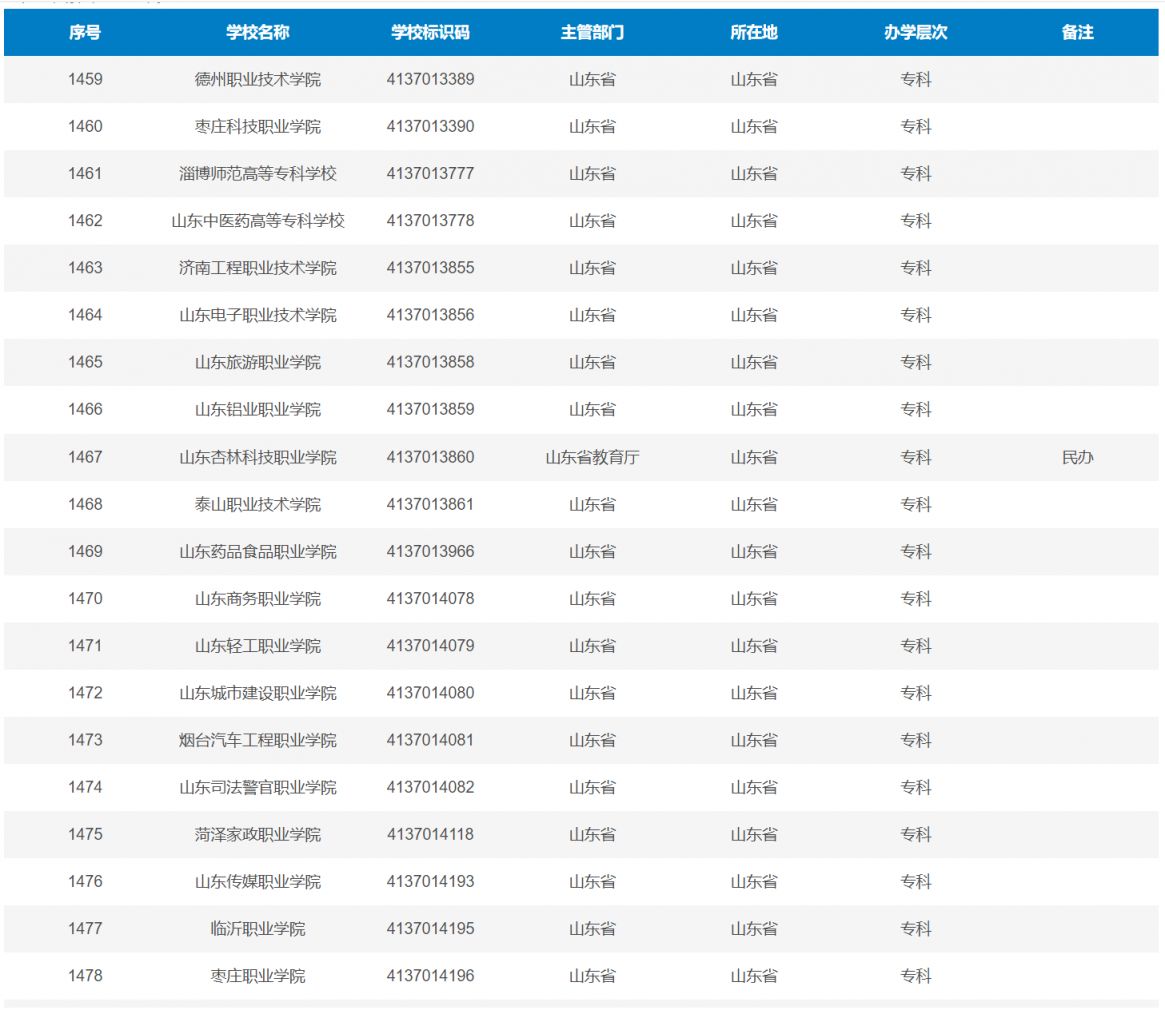This screenshot has height=1022, width=1165.
Task: Click the code 4137013778
Action: tap(430, 221)
